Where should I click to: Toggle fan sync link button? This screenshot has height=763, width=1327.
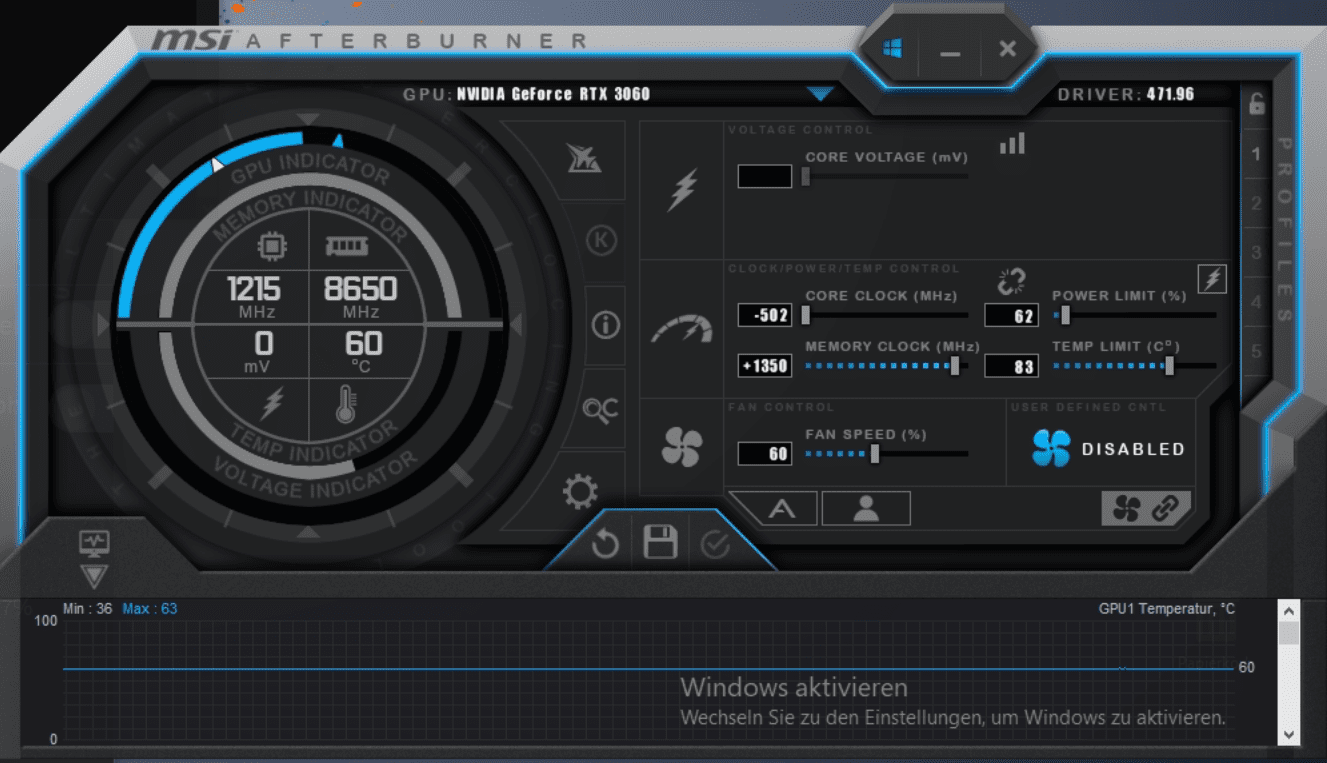tap(1145, 508)
